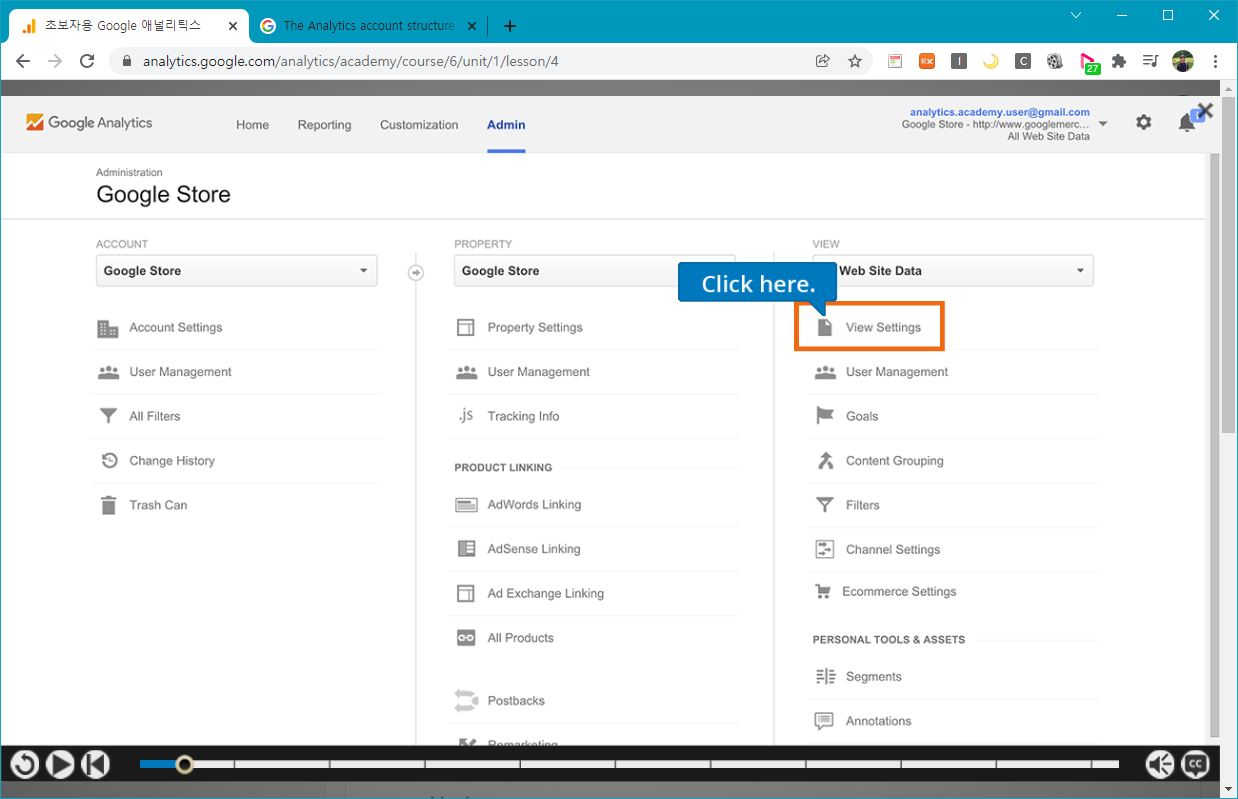Replay the lesson with the circular arrow button

(x=25, y=765)
